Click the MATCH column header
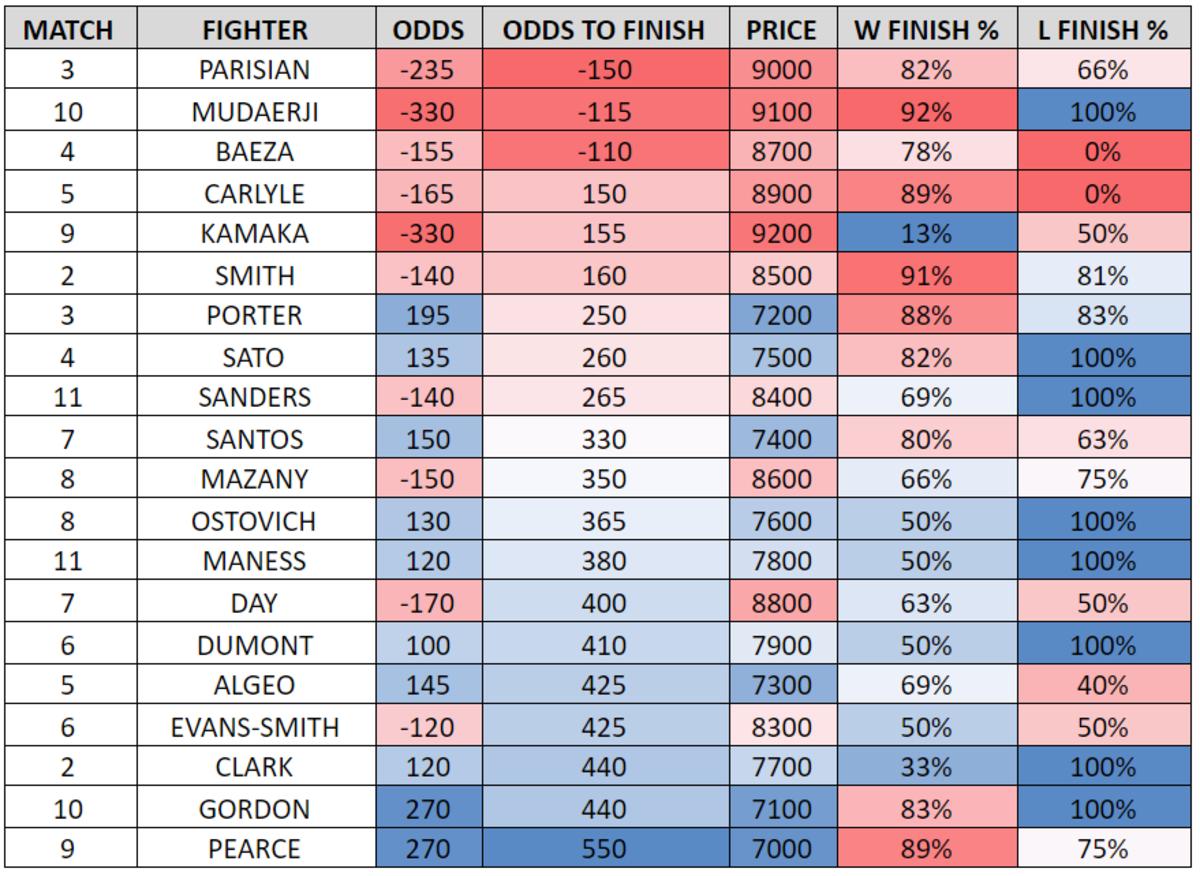 (68, 30)
